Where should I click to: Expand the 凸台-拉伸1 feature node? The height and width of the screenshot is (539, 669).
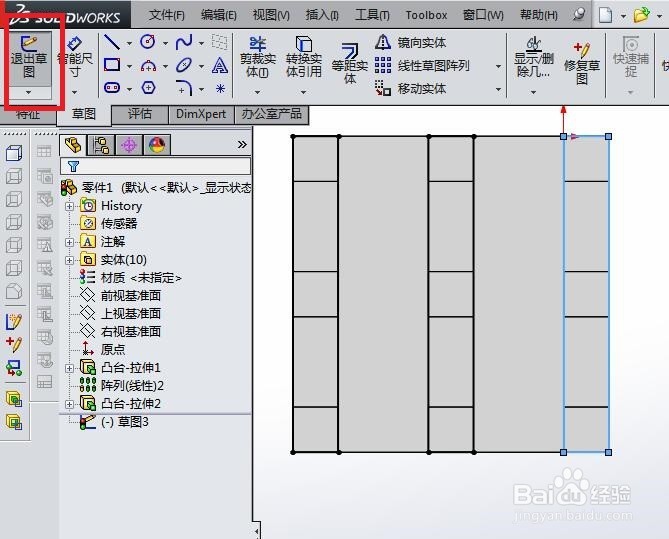click(x=69, y=368)
